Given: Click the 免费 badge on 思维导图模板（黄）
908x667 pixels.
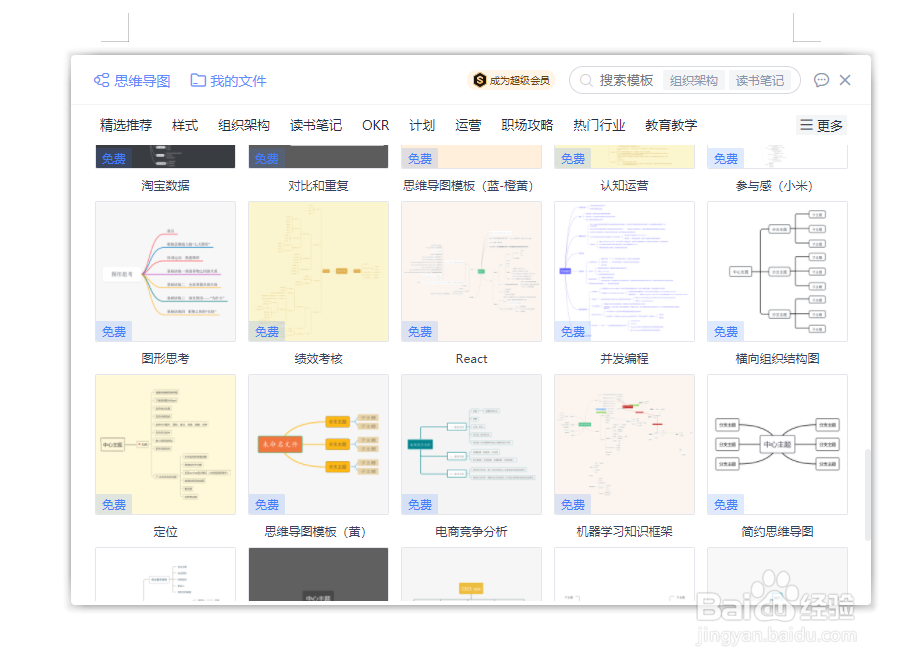Looking at the screenshot, I should click(x=267, y=504).
